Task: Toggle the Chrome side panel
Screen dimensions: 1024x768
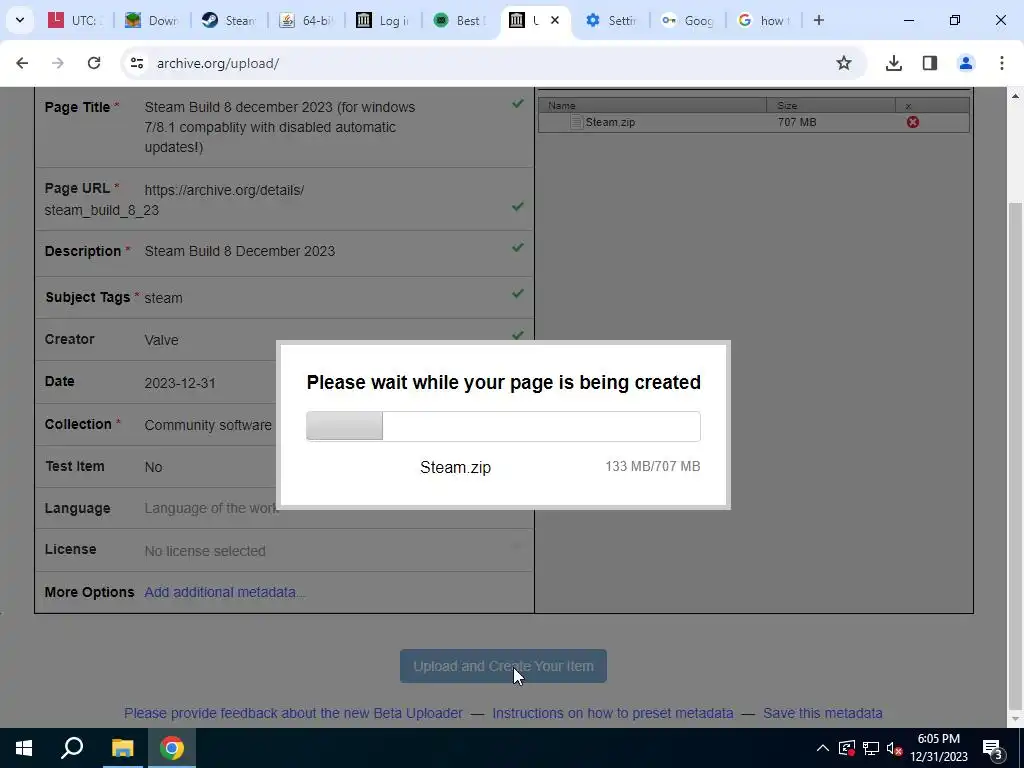Action: (x=929, y=63)
